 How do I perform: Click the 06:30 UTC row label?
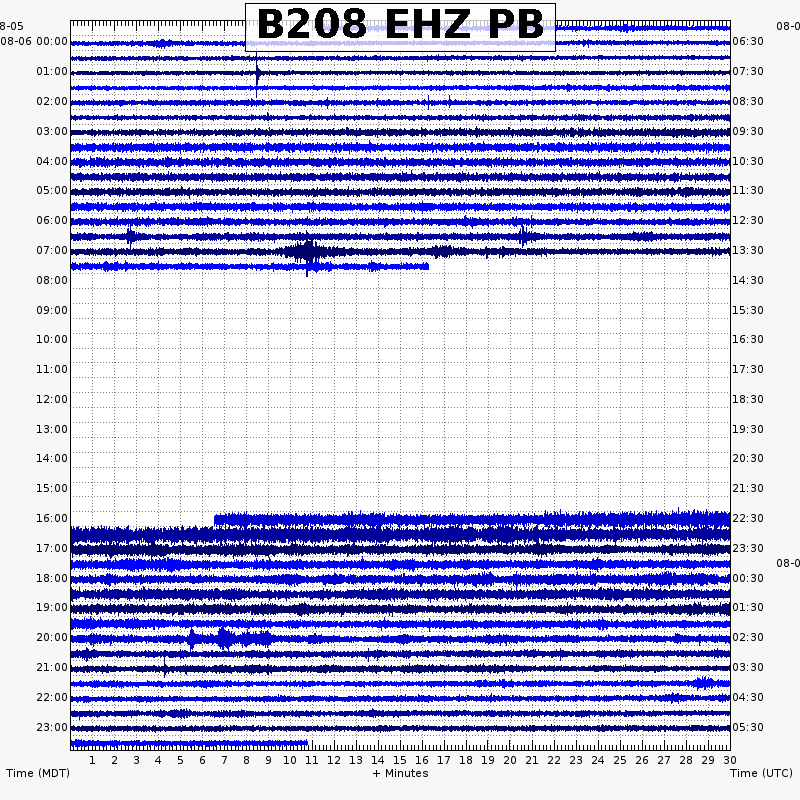[748, 41]
